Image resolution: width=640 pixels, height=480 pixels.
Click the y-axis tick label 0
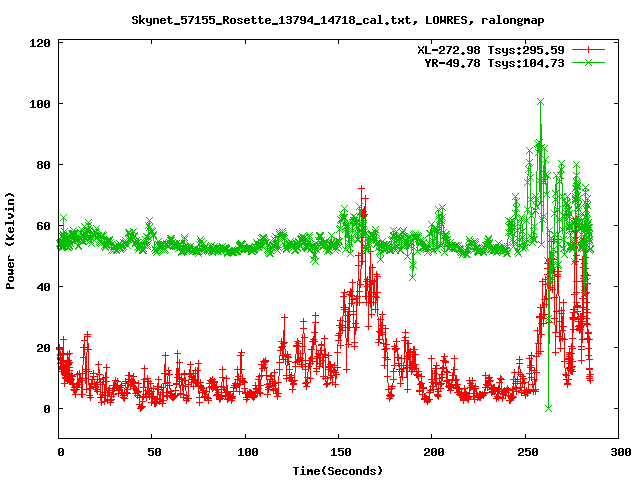tap(47, 409)
